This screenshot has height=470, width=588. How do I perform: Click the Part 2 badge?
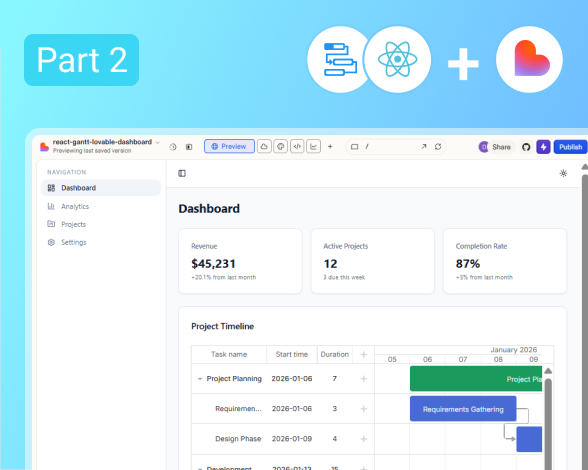click(81, 60)
